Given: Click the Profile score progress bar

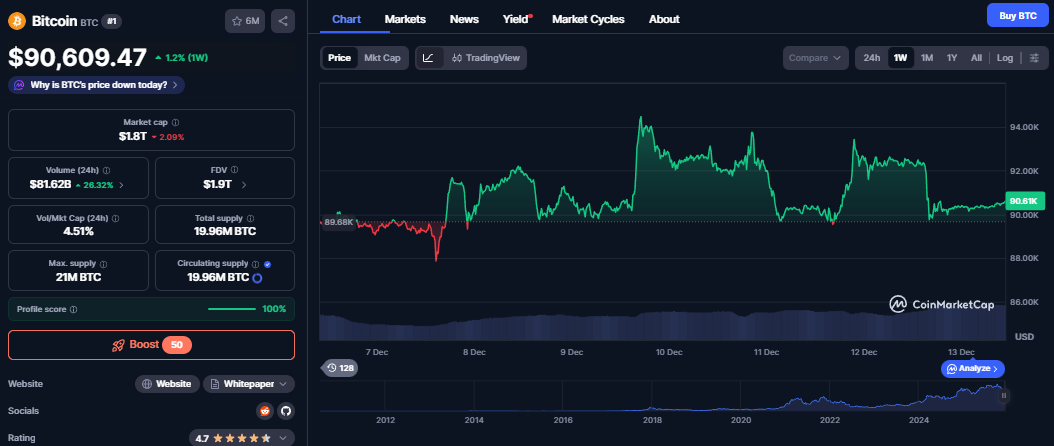Looking at the screenshot, I should 232,309.
